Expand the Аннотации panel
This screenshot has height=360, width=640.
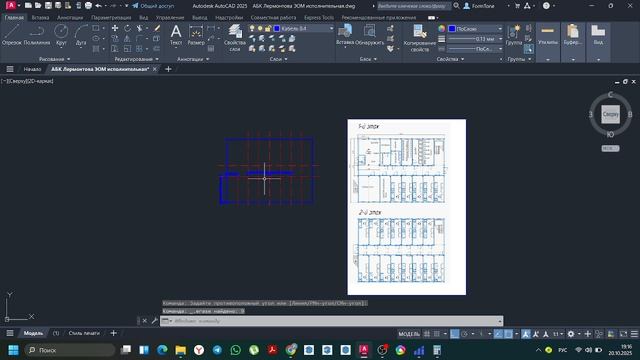(193, 59)
